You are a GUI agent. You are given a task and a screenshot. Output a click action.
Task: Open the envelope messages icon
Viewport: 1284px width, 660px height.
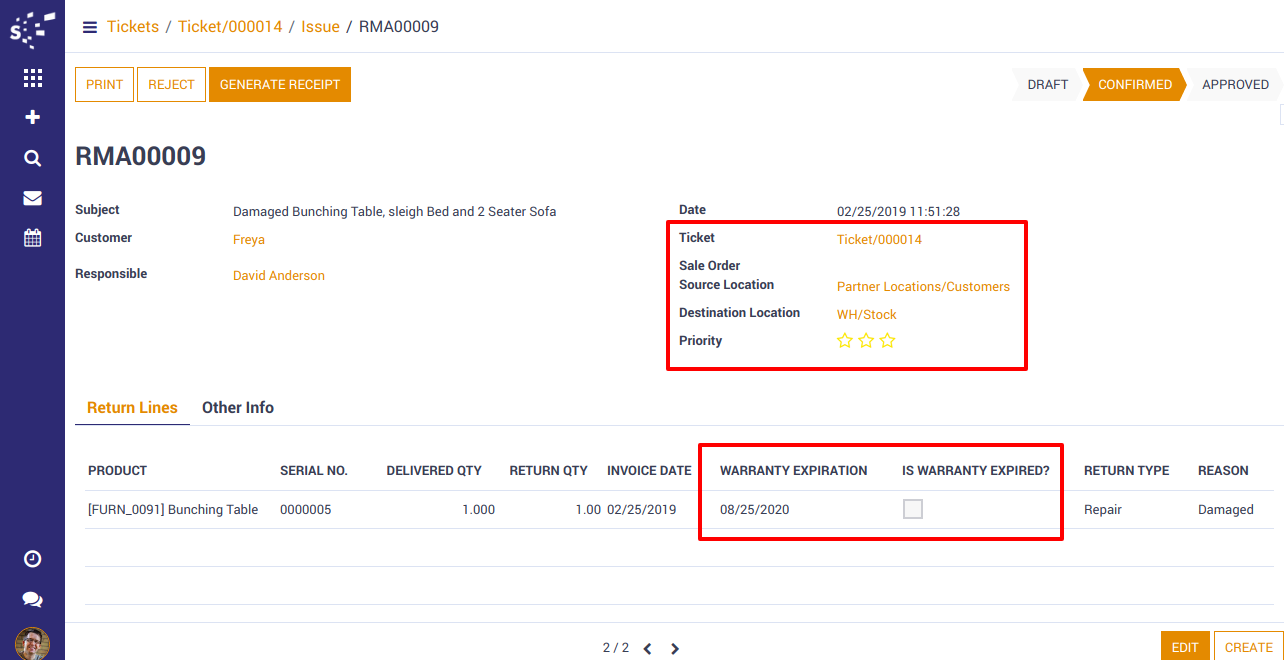32,198
